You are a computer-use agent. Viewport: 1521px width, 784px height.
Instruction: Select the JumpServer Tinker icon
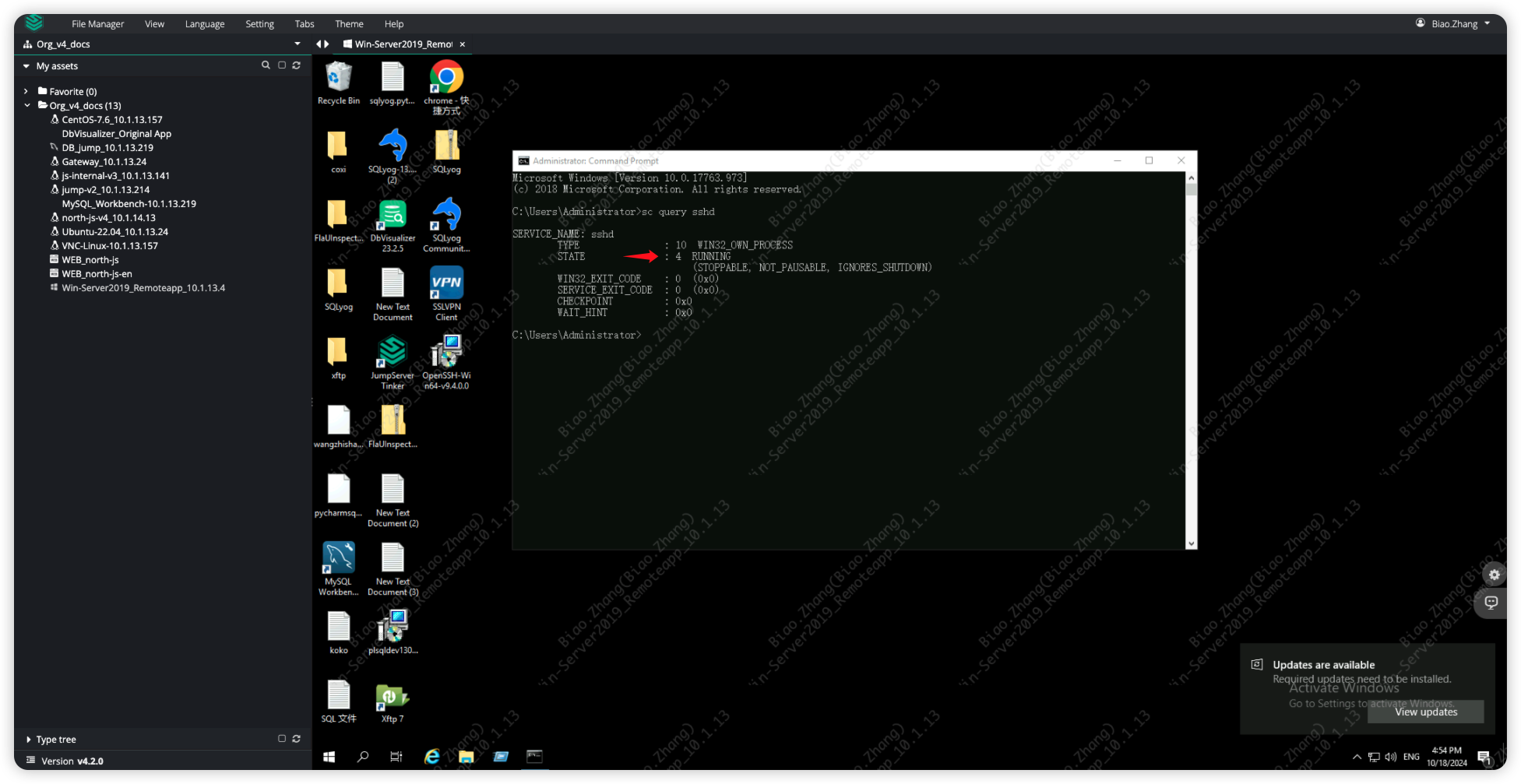(x=393, y=363)
